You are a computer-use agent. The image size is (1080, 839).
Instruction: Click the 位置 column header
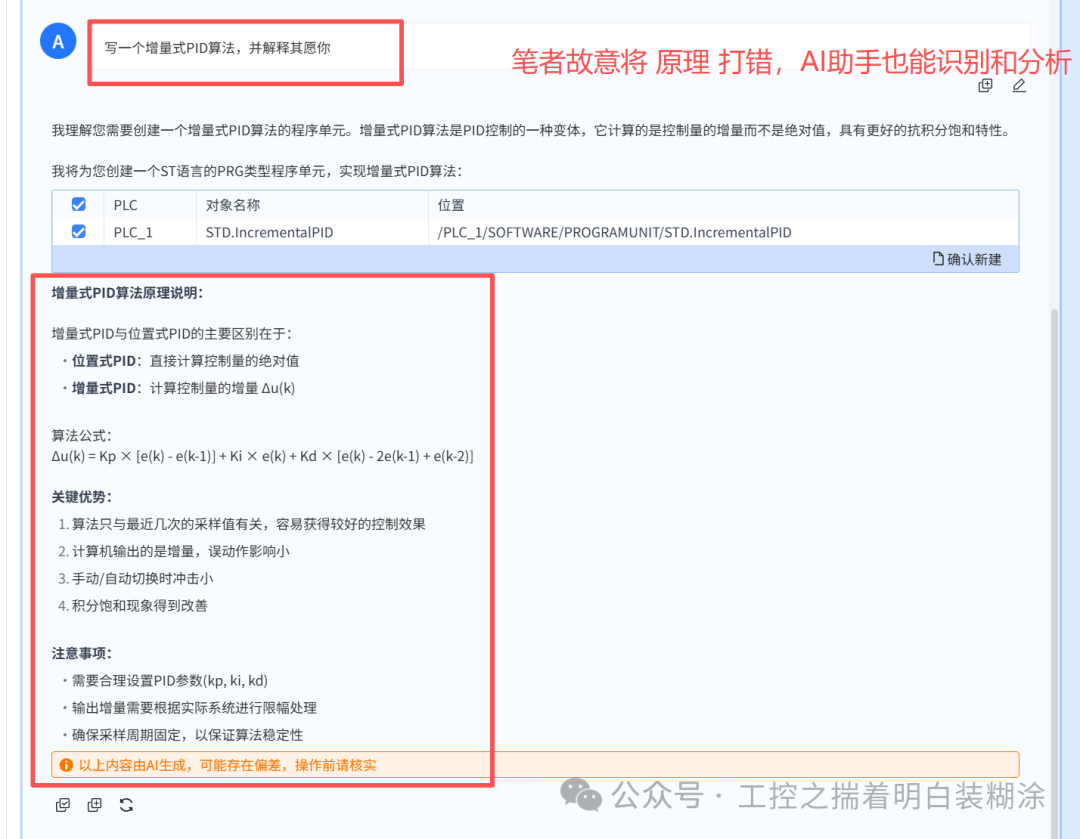click(451, 205)
